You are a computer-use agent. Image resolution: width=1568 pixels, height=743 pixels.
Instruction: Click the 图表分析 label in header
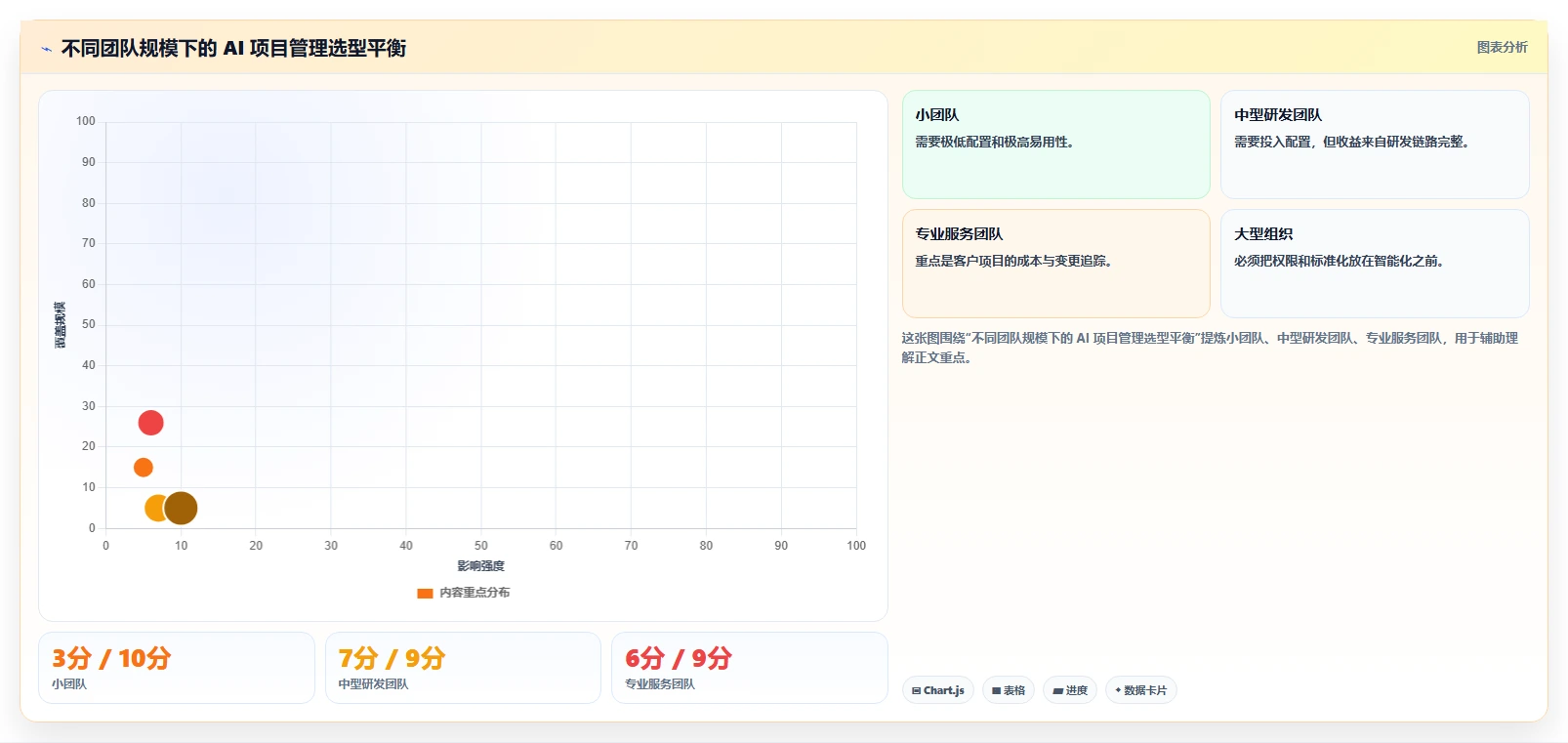(x=1502, y=47)
